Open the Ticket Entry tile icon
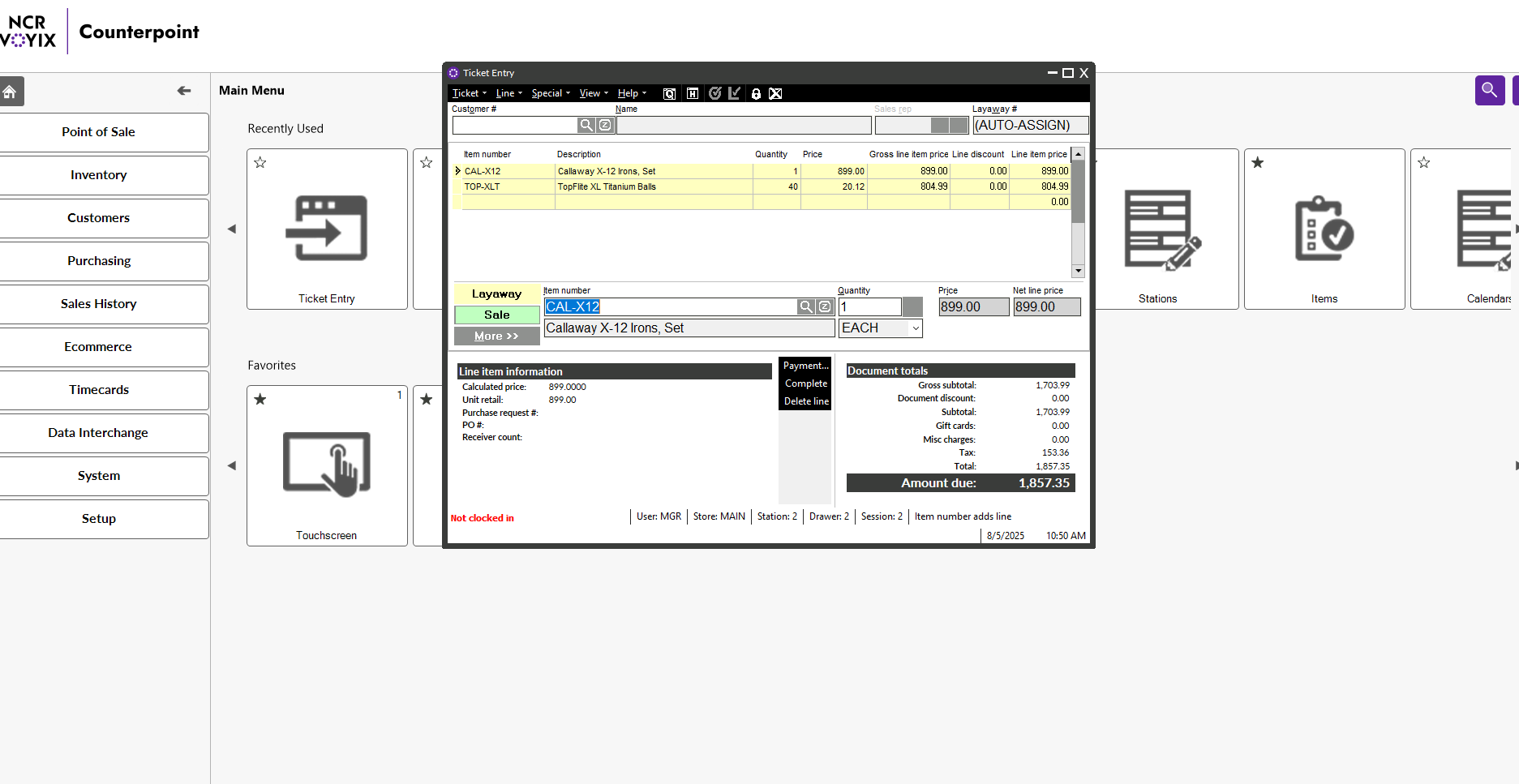The height and width of the screenshot is (784, 1519). (x=326, y=229)
